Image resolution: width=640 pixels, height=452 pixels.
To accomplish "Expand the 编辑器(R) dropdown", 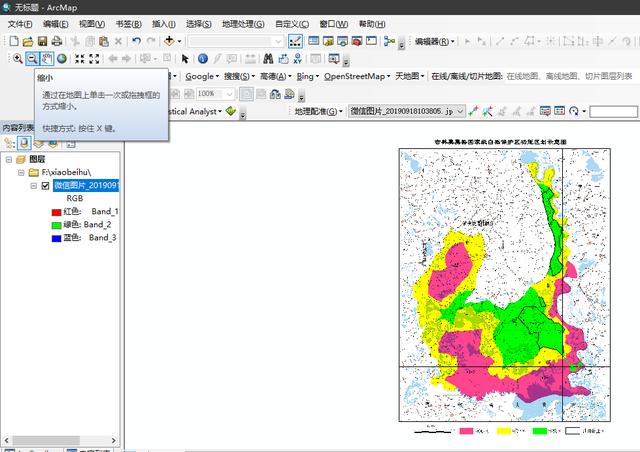I will click(x=435, y=41).
